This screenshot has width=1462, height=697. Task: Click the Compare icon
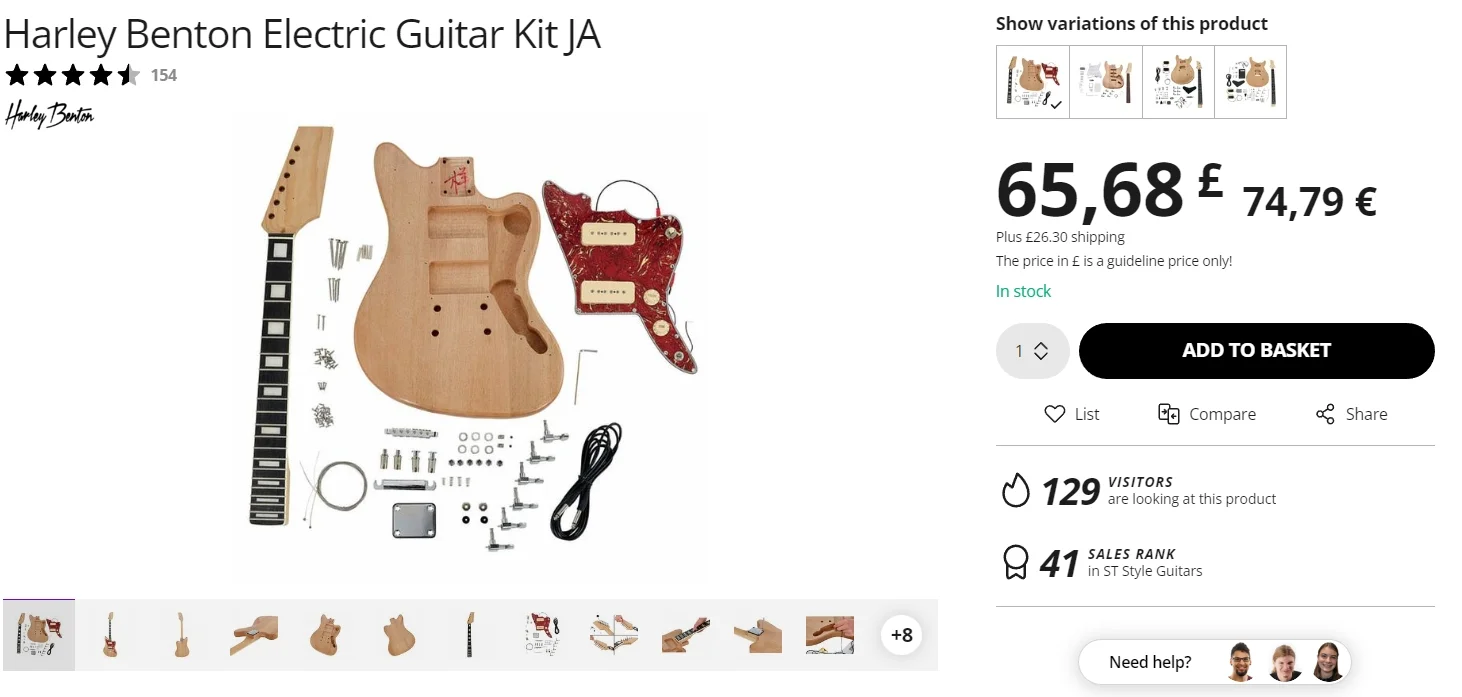click(1168, 414)
